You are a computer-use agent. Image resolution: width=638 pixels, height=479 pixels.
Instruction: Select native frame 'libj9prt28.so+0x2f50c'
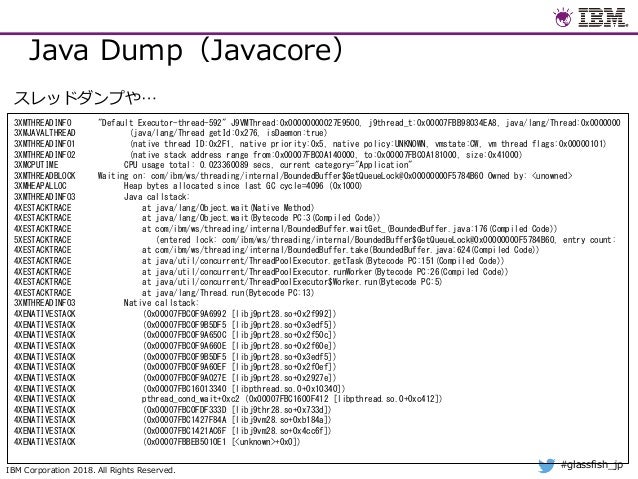[x=240, y=335]
